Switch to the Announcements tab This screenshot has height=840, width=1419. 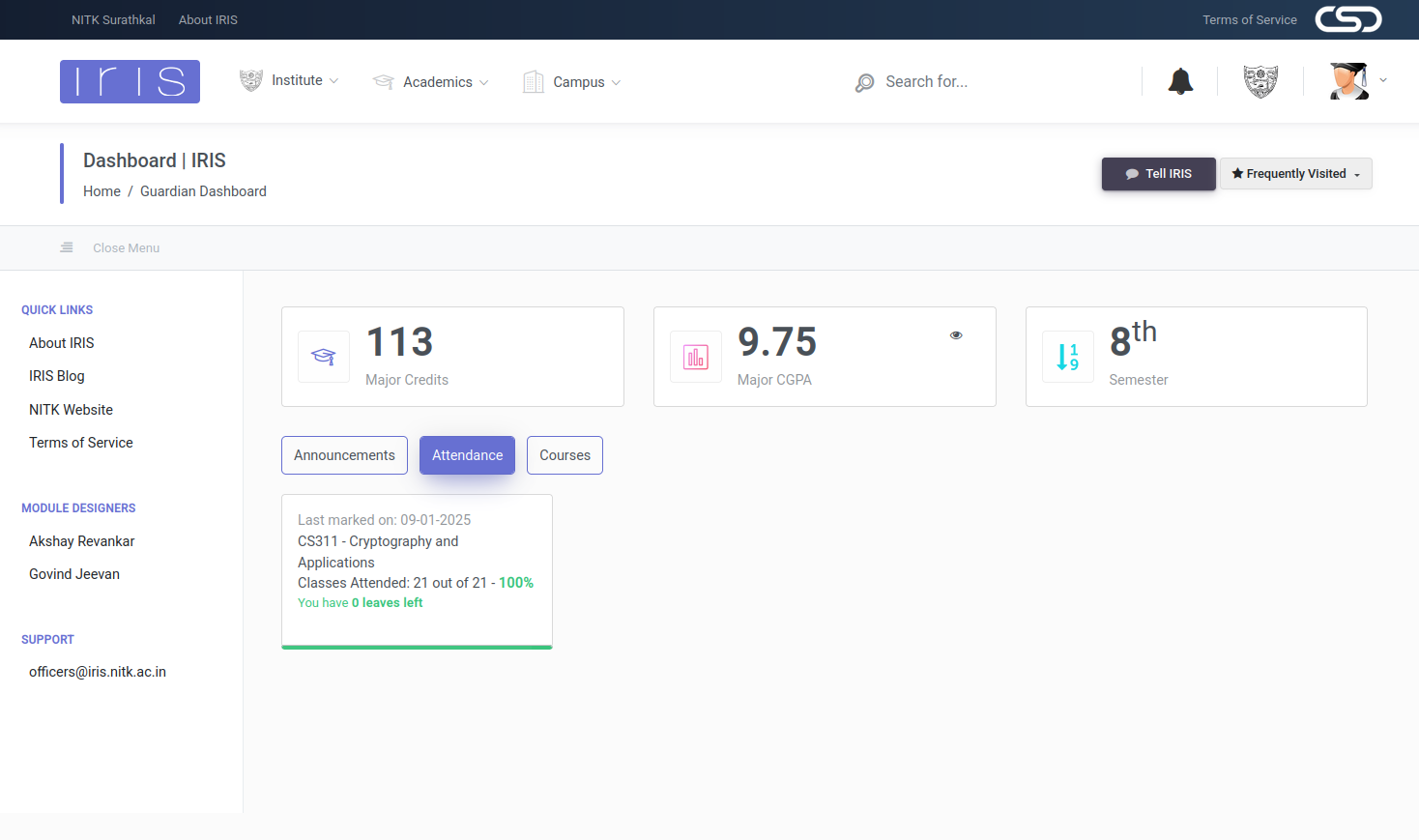344,455
